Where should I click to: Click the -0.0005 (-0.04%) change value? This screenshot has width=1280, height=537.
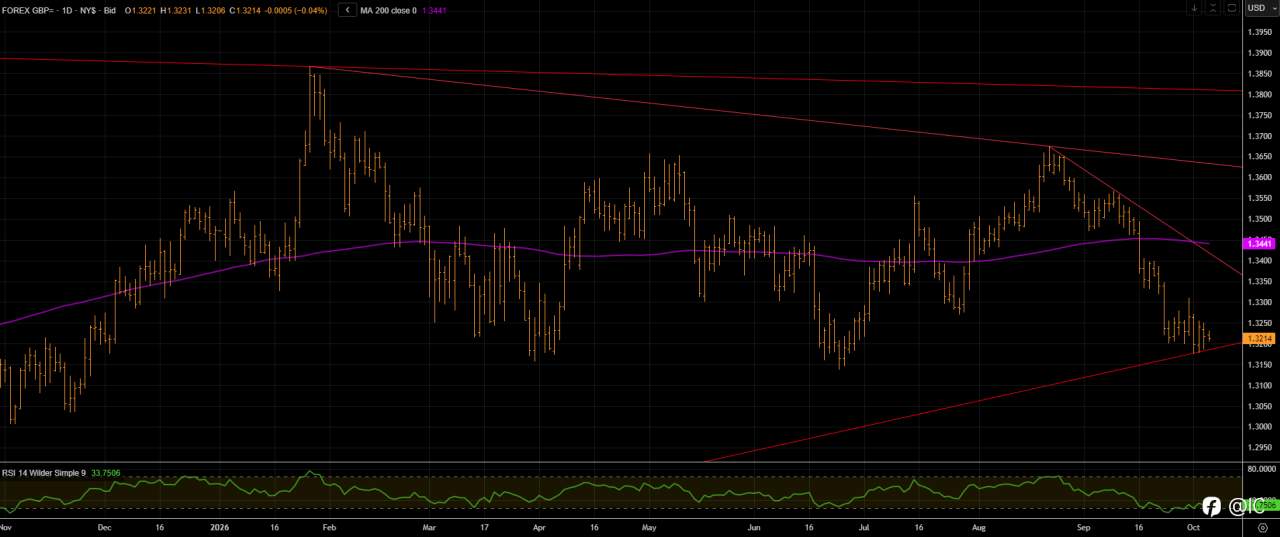[x=296, y=10]
